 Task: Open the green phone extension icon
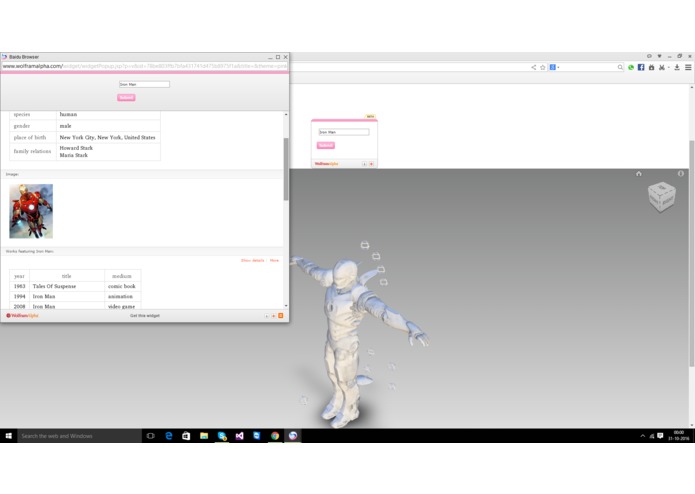[x=631, y=67]
